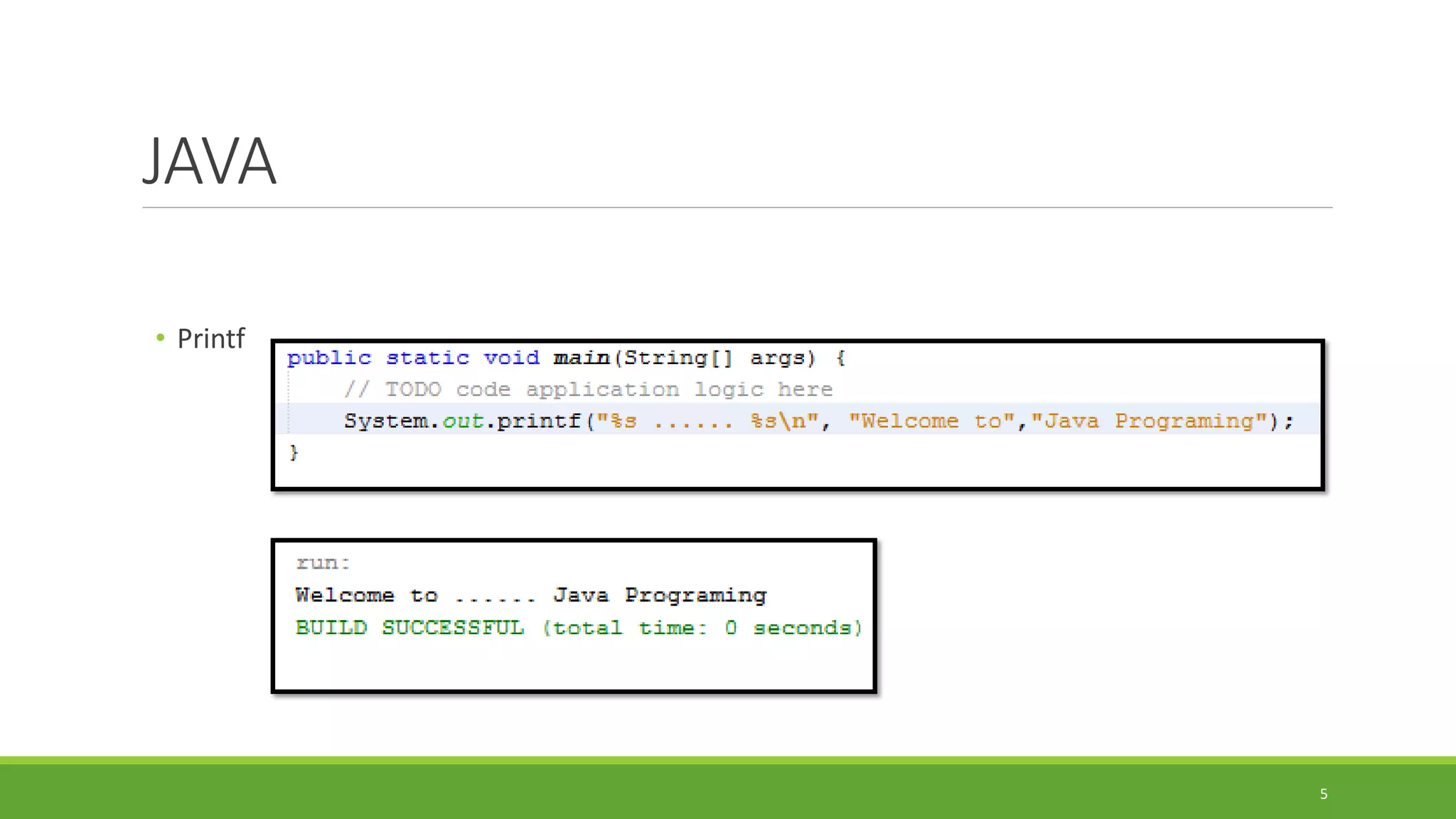This screenshot has height=819, width=1456.
Task: Click the JAVA slide title
Action: pyautogui.click(x=209, y=161)
